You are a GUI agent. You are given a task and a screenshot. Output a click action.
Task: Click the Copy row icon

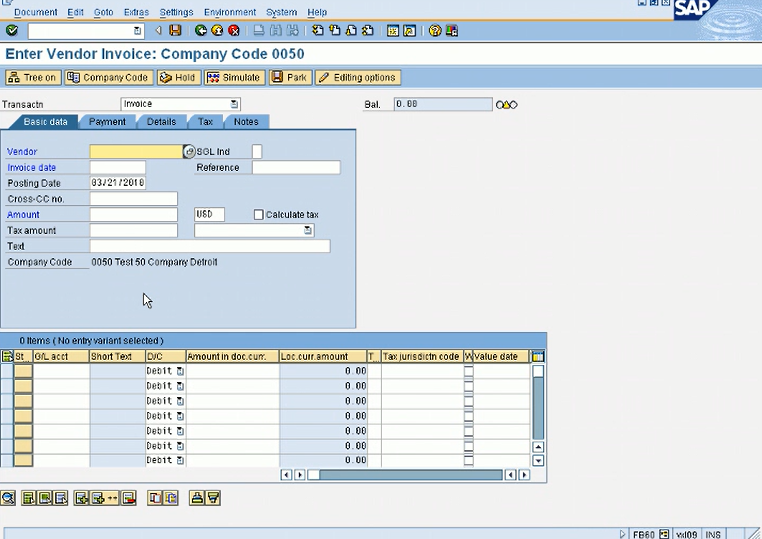[155, 498]
